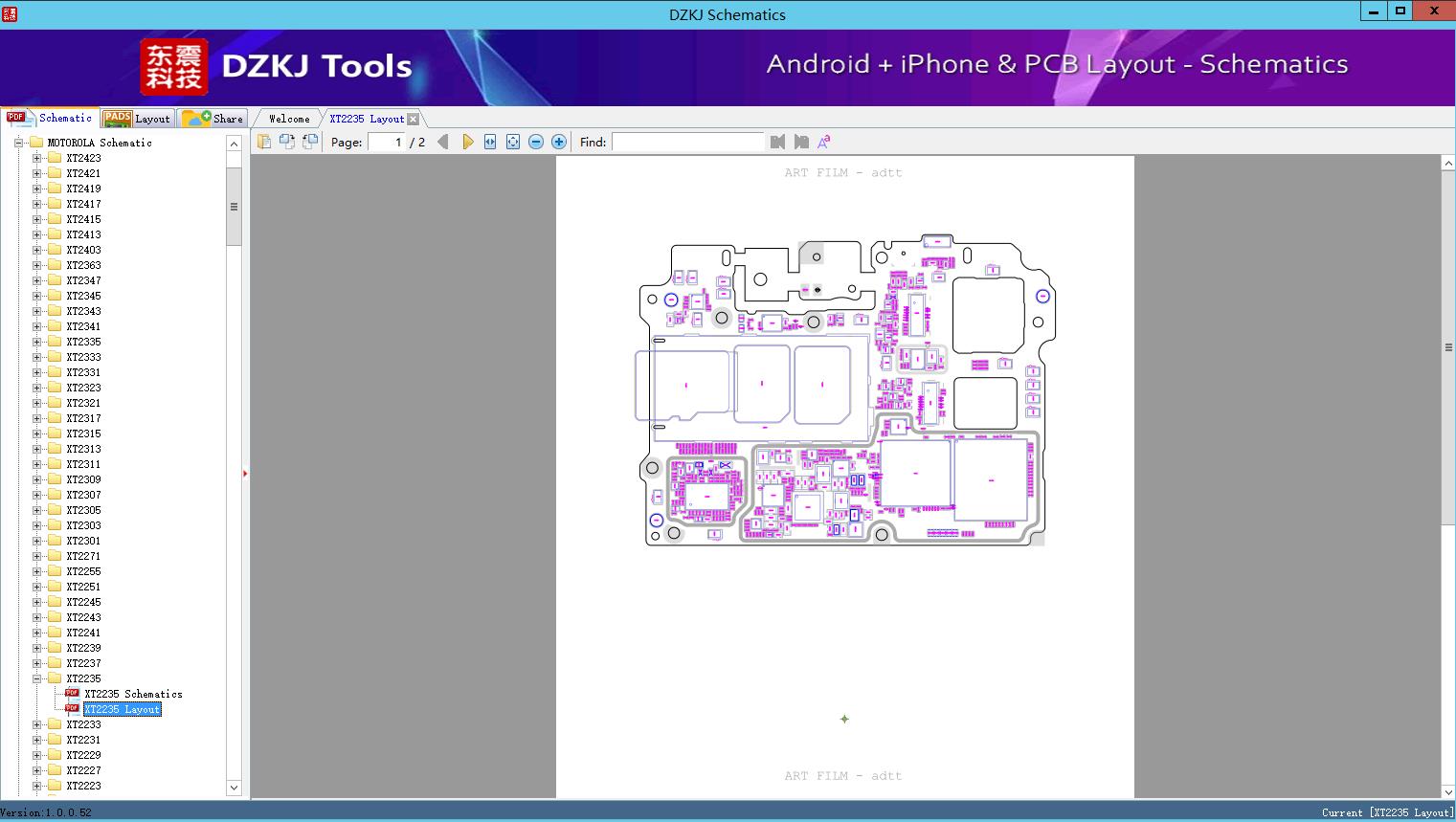This screenshot has height=822, width=1456.
Task: Click the DZKJ logo in the banner
Action: pyautogui.click(x=174, y=67)
